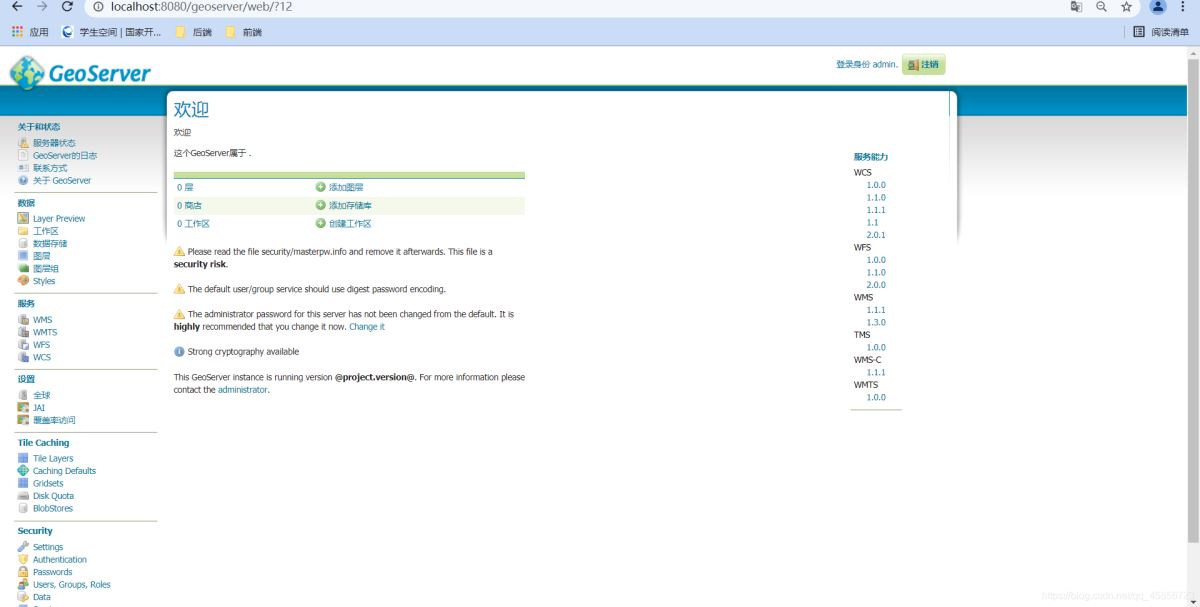Click the Caching Defaults globe icon
The image size is (1200, 607).
coord(23,471)
